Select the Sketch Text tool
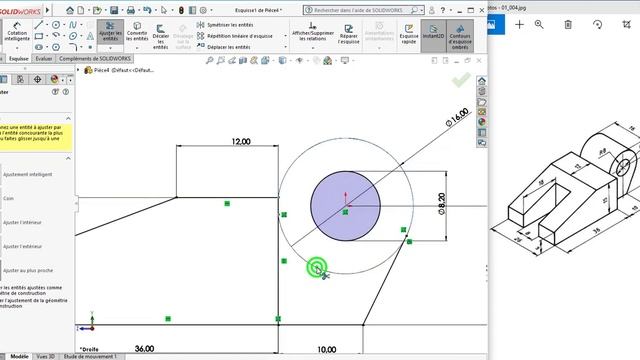The height and width of the screenshot is (360, 640). point(90,36)
